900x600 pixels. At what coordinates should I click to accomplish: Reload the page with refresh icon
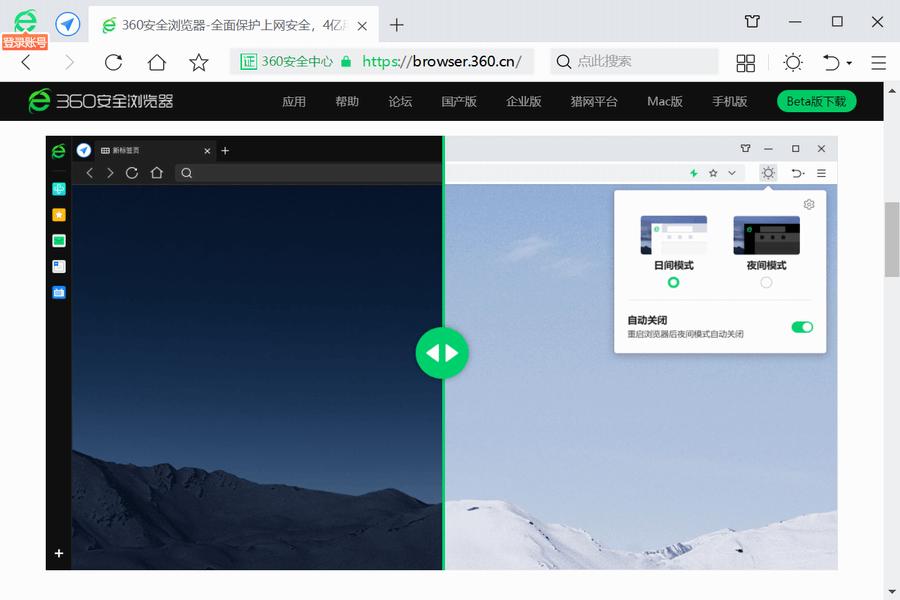(113, 62)
